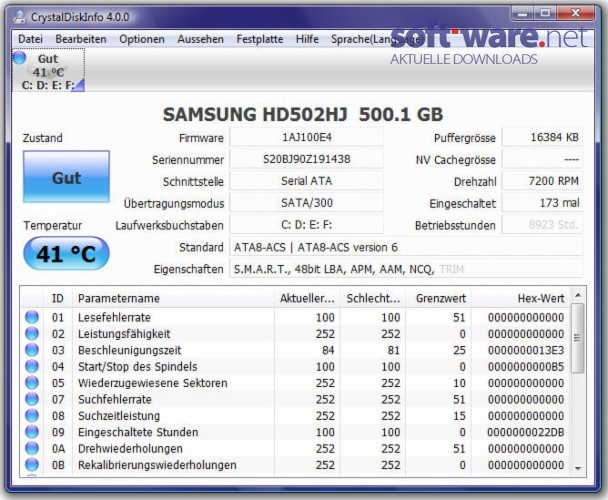Click the CrystalDiskInfo title bar app icon
608x500 pixels.
(x=19, y=17)
